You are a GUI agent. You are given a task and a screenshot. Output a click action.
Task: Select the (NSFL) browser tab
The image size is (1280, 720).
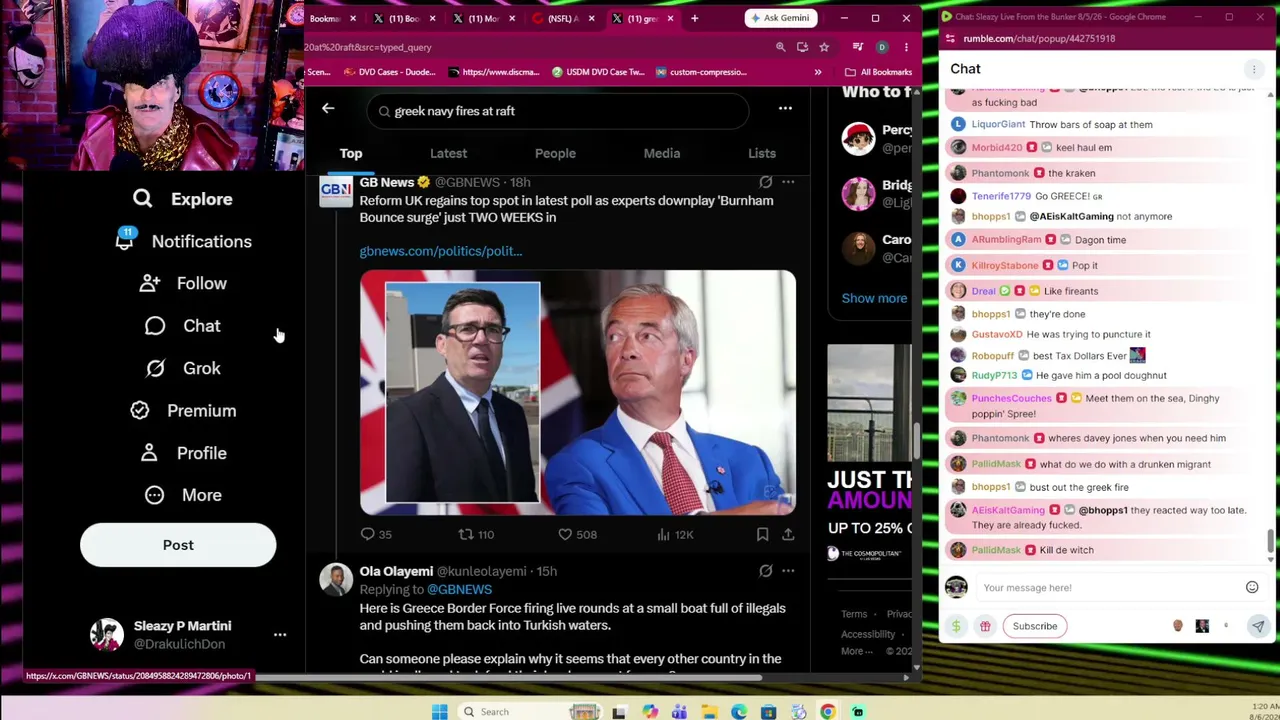pyautogui.click(x=564, y=18)
